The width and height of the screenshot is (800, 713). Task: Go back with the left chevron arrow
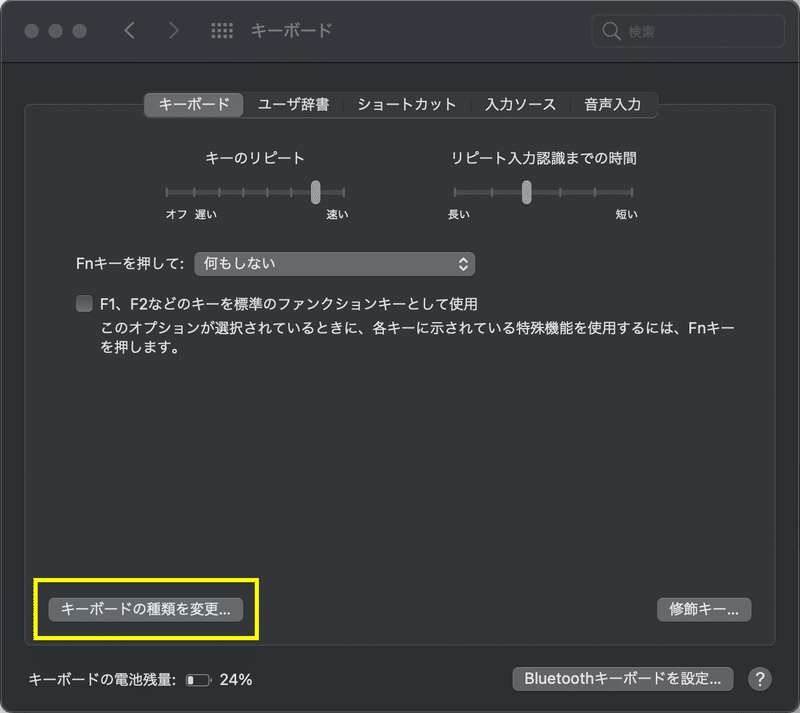[130, 31]
